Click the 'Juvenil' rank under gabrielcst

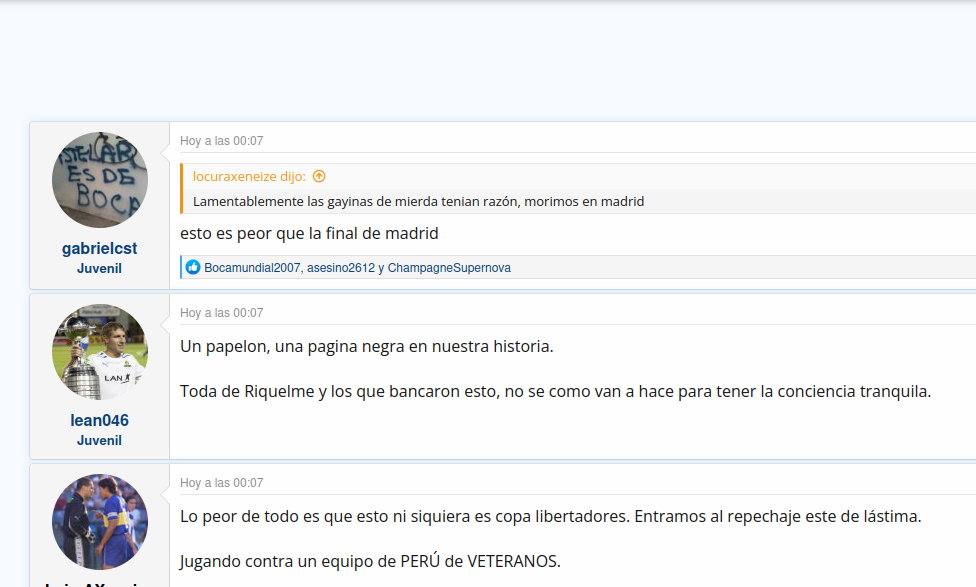[100, 268]
